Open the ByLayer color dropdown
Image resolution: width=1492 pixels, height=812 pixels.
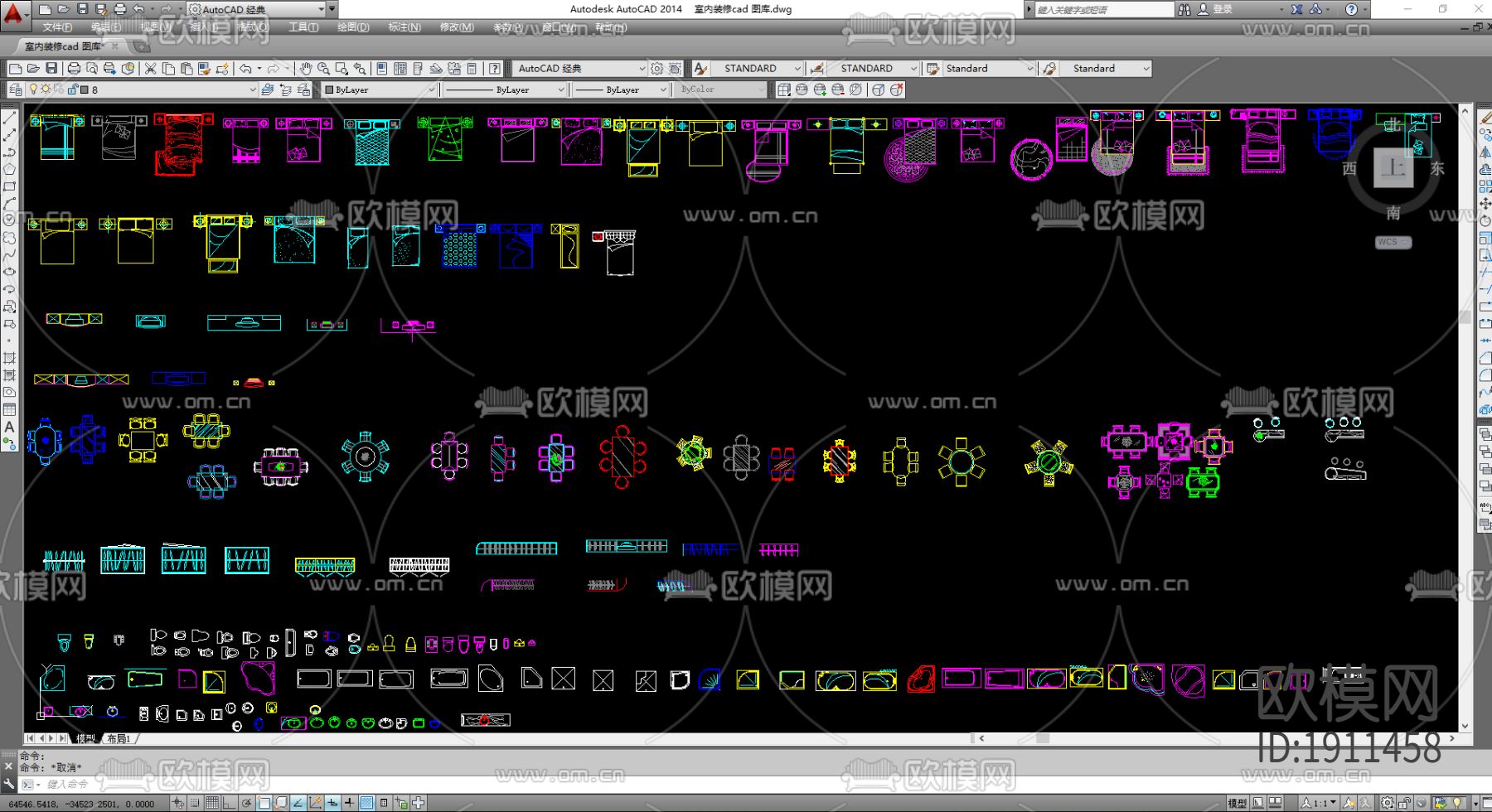(431, 89)
